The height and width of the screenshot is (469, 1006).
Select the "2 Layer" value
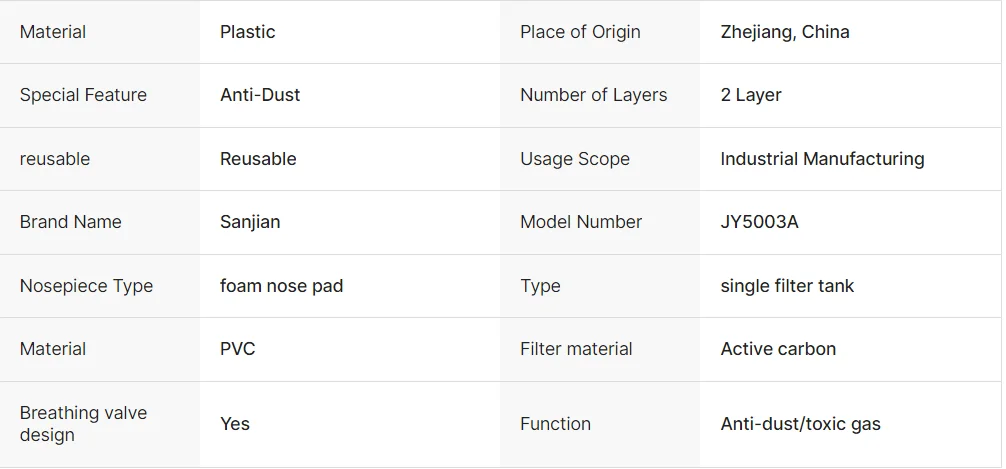coord(751,95)
